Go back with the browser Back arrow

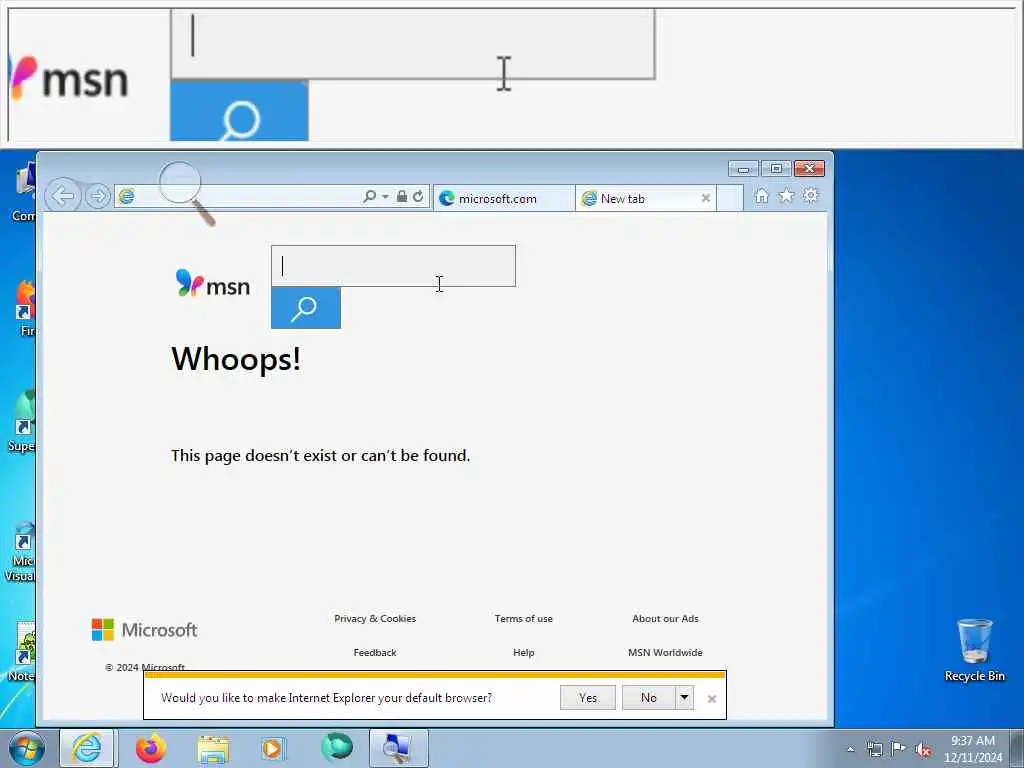point(63,196)
